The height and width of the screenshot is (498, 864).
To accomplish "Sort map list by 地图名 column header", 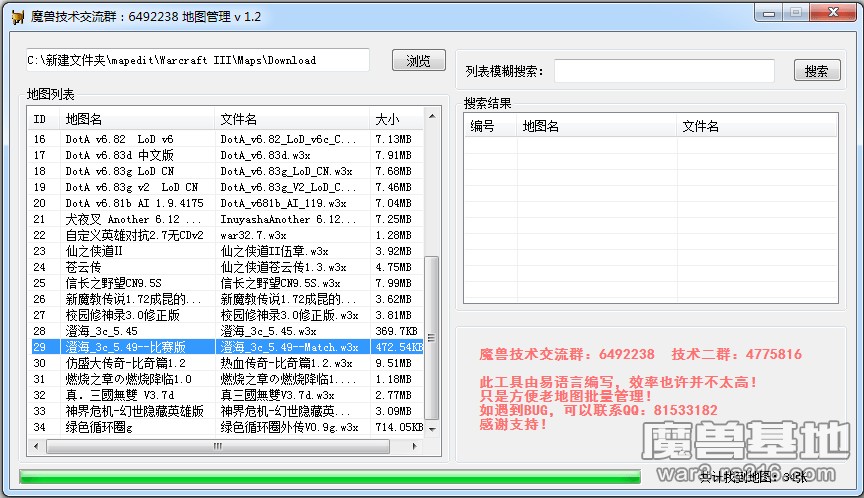I will [137, 119].
